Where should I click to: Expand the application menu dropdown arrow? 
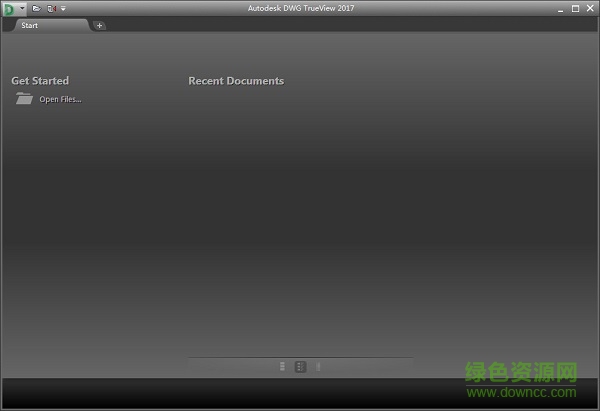pos(22,8)
